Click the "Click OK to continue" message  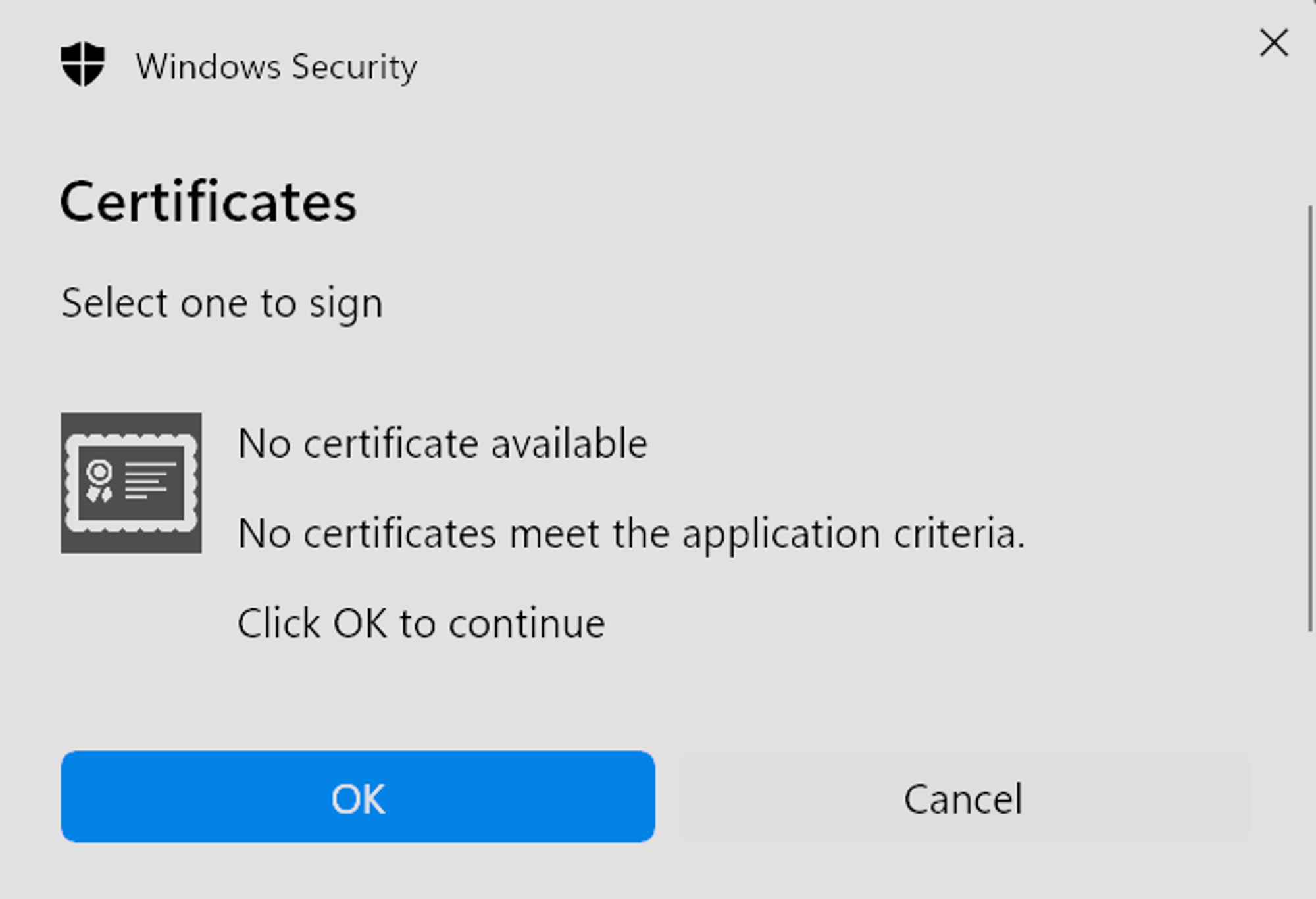point(421,623)
